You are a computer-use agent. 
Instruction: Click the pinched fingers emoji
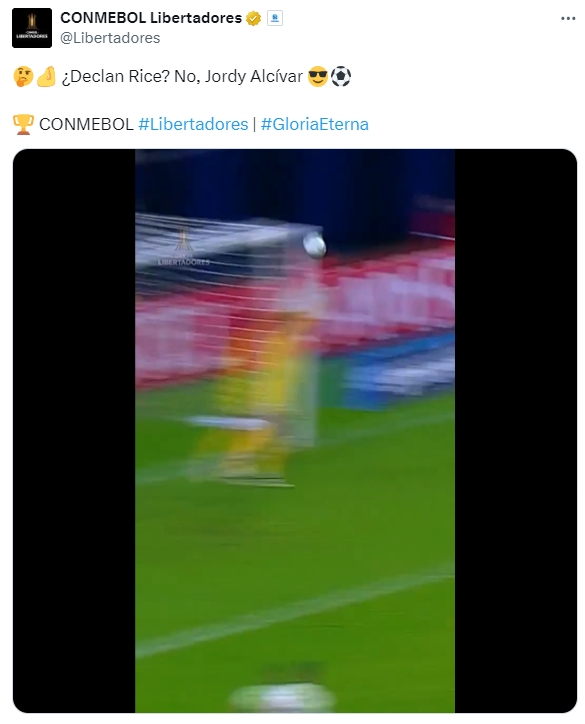click(46, 77)
